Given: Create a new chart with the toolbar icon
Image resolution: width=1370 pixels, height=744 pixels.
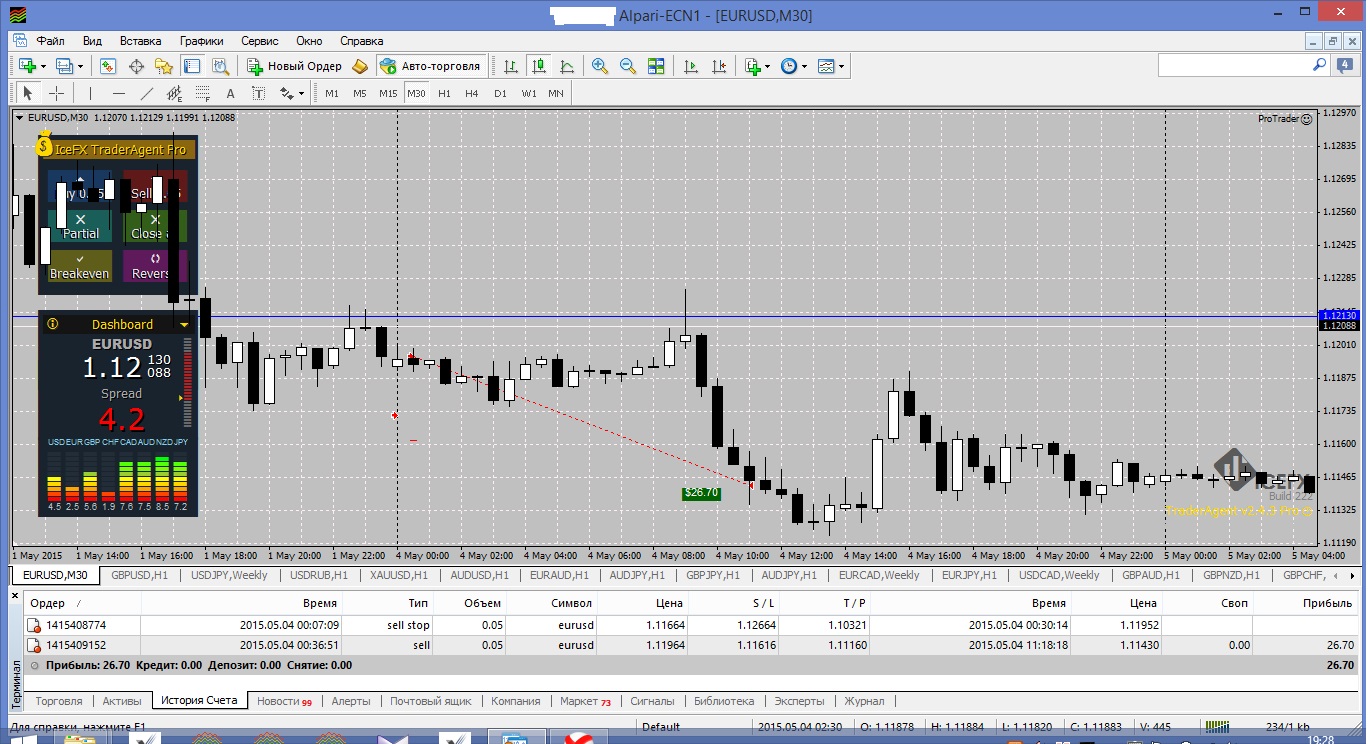Looking at the screenshot, I should [26, 66].
